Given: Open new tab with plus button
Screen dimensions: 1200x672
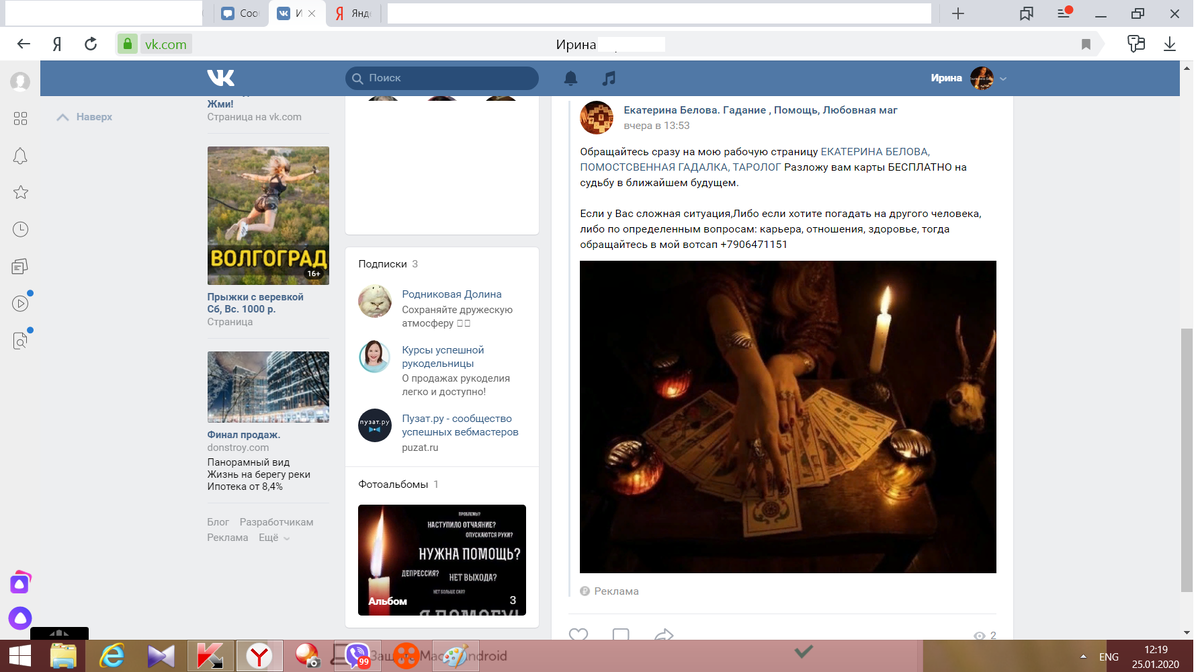Looking at the screenshot, I should tap(958, 13).
